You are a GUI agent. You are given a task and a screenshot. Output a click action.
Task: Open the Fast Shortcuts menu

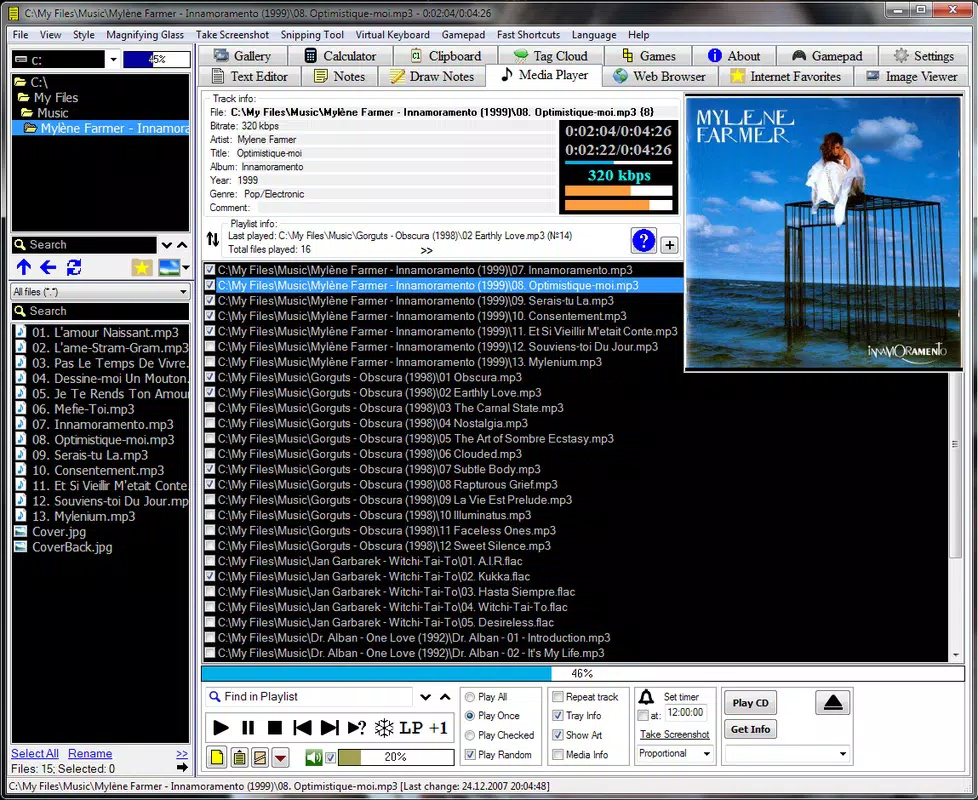click(x=528, y=35)
